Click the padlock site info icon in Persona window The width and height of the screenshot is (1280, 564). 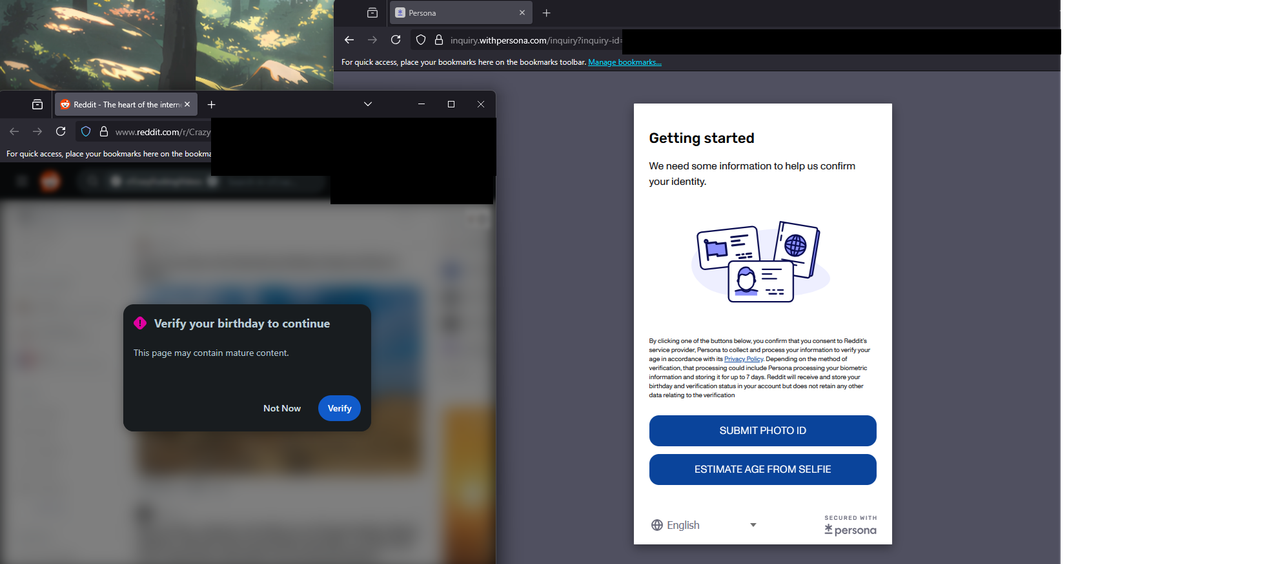click(x=438, y=40)
